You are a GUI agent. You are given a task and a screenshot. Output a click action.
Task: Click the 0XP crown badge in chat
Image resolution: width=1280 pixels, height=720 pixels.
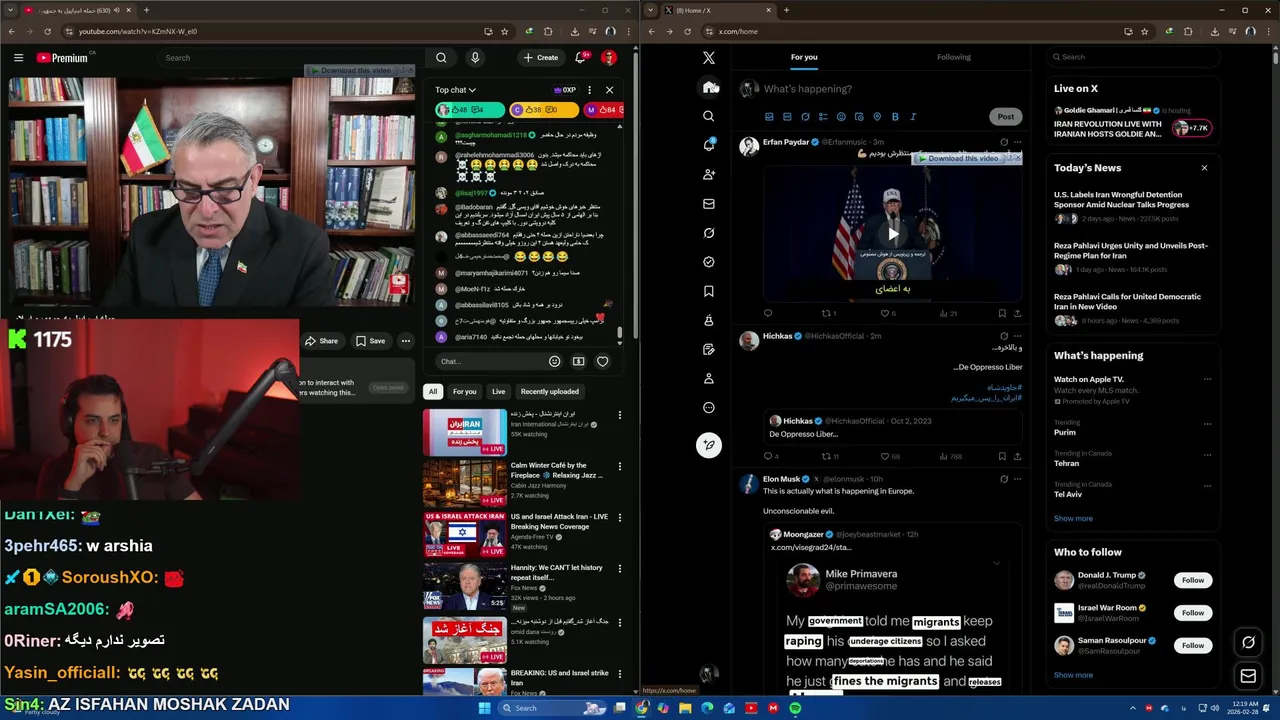pos(565,90)
